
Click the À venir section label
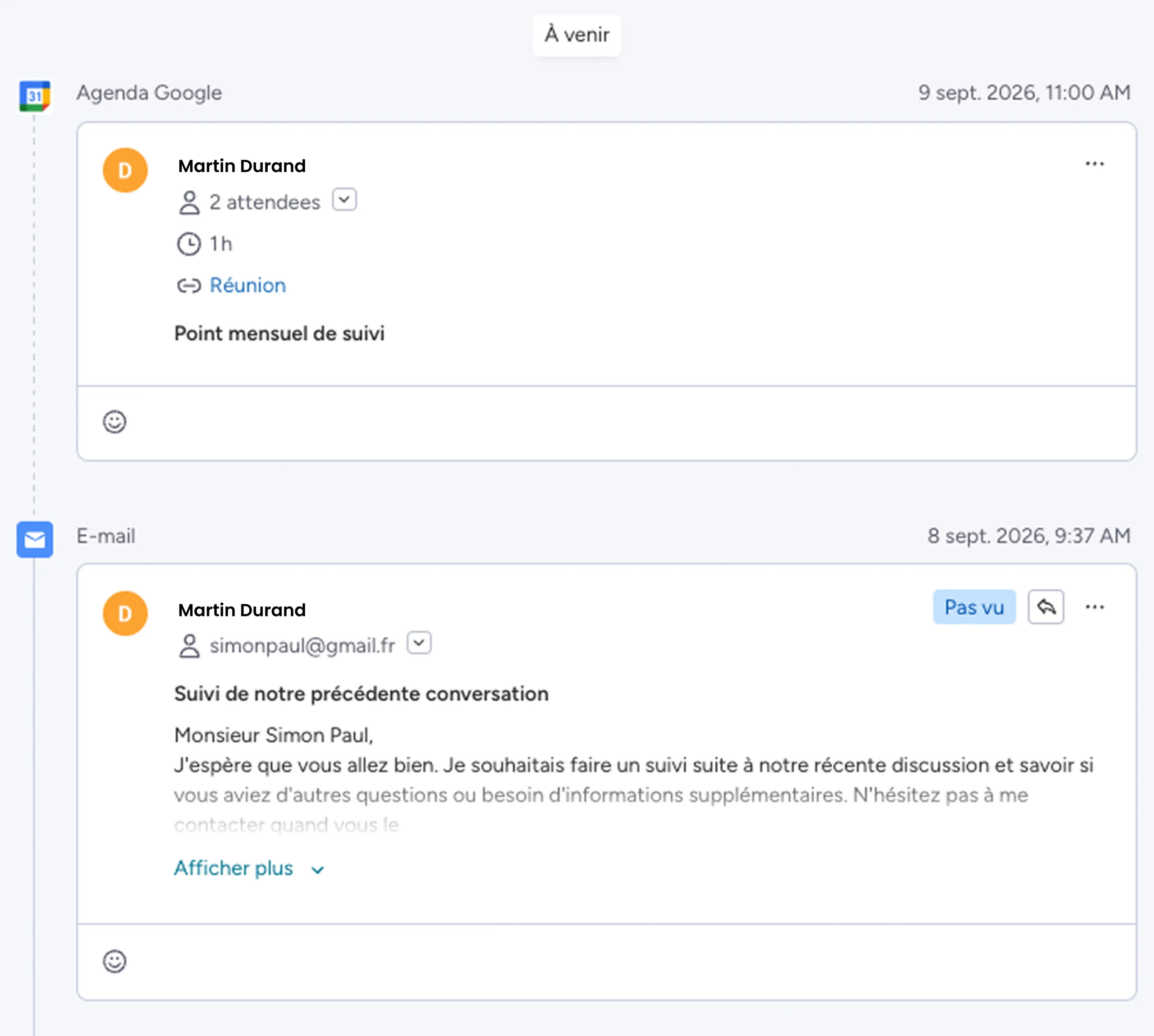(x=577, y=35)
